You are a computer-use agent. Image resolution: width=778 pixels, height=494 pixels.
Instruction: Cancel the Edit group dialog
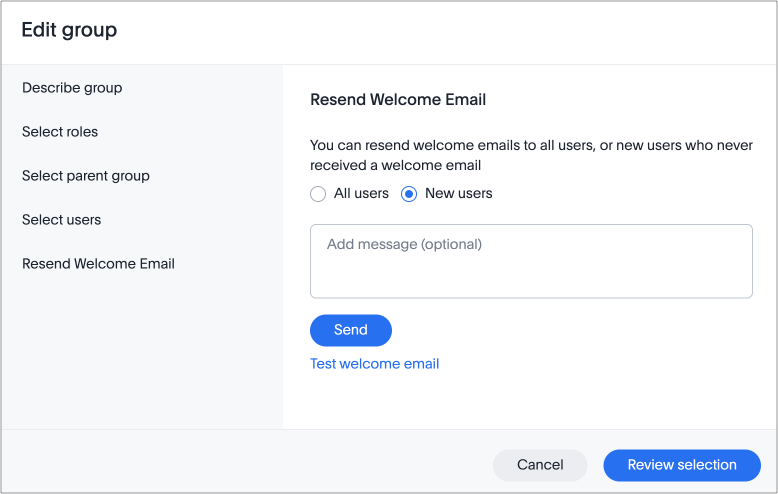pos(540,465)
